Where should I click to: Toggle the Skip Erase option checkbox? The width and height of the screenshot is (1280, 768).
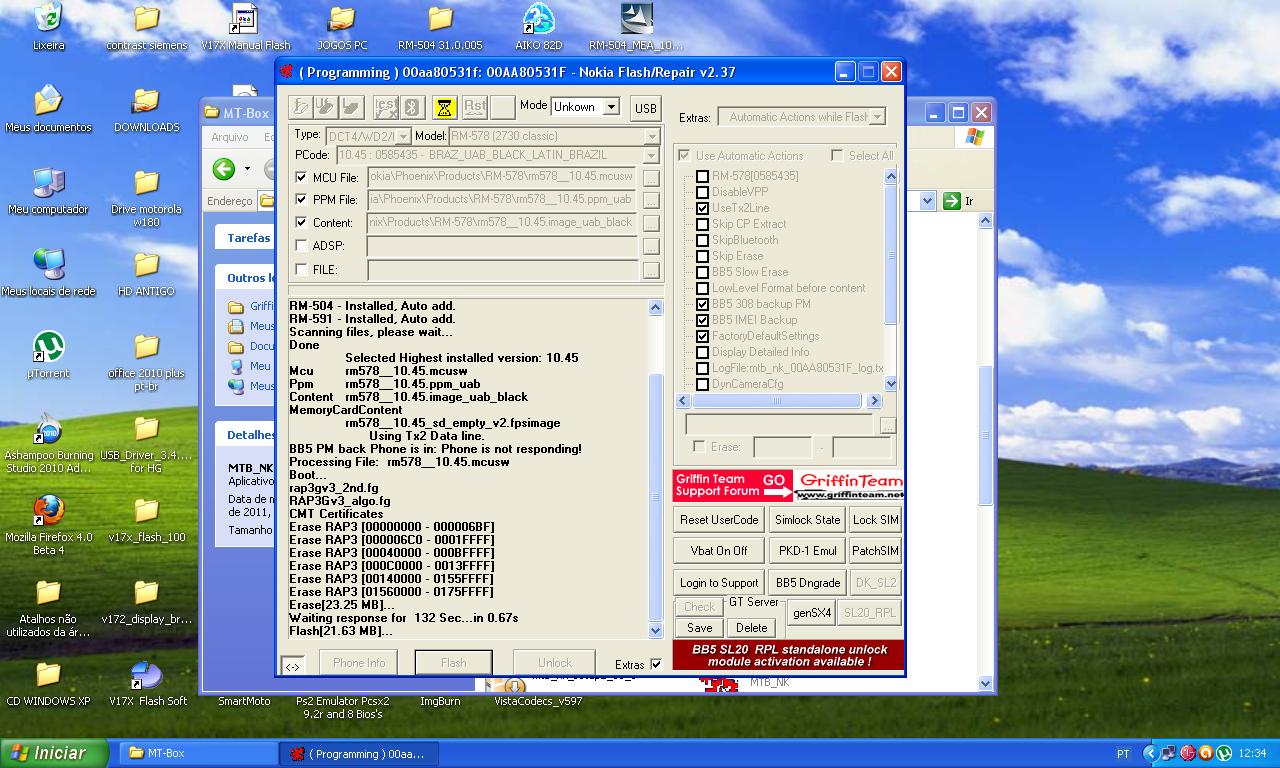702,256
